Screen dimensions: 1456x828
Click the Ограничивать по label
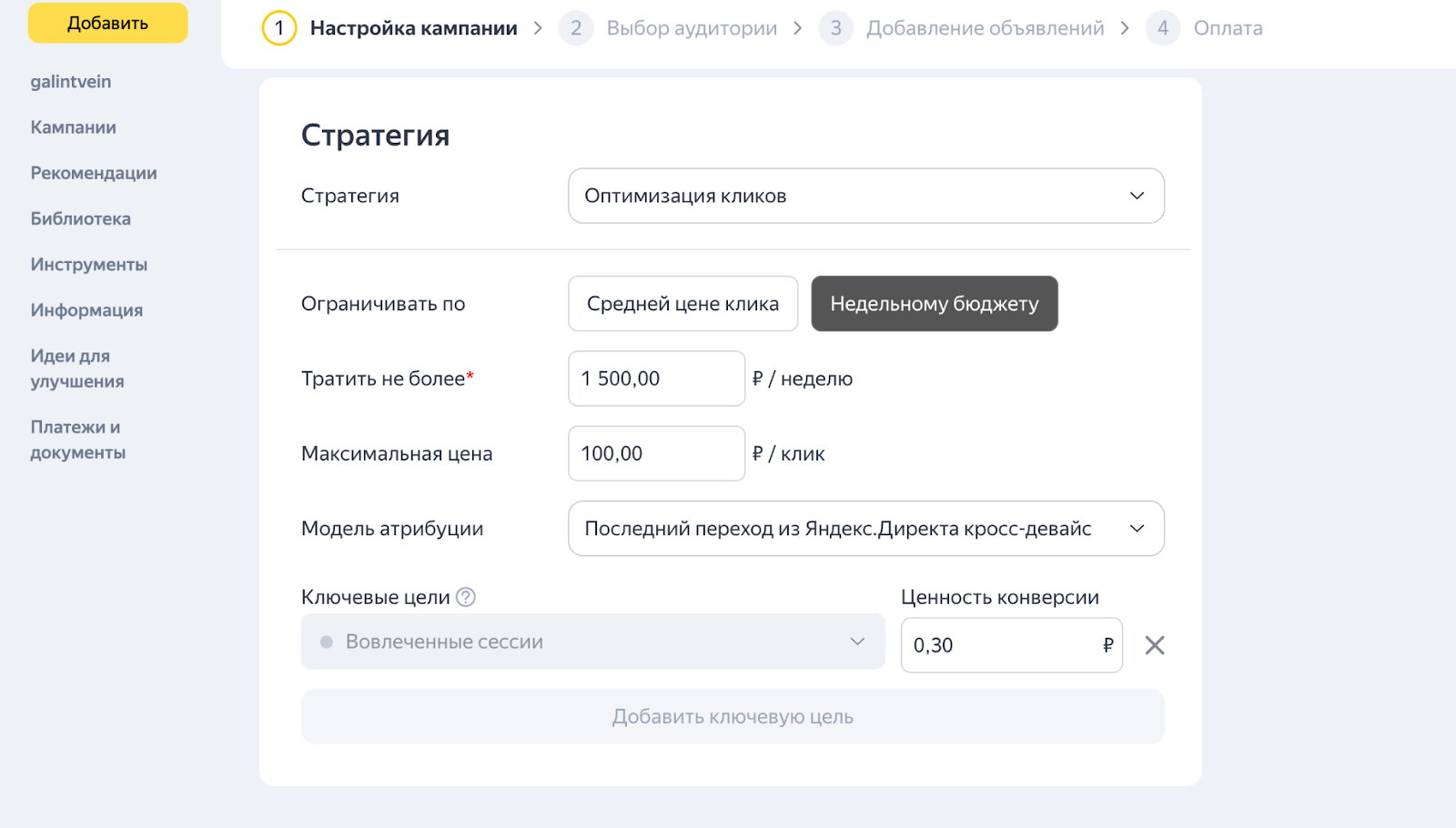pos(383,304)
